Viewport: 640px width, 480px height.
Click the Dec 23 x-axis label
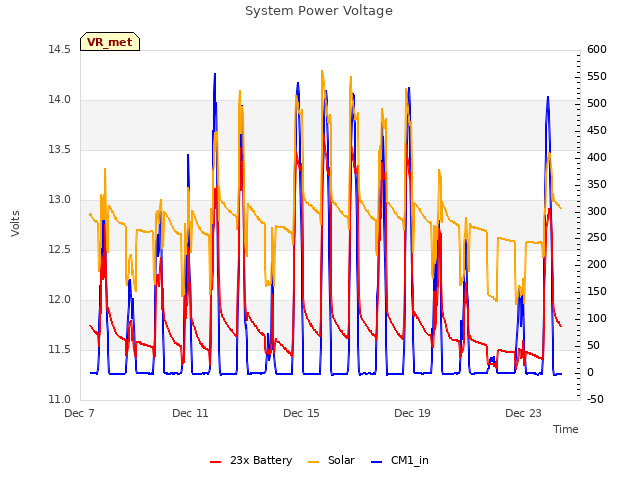click(x=523, y=413)
